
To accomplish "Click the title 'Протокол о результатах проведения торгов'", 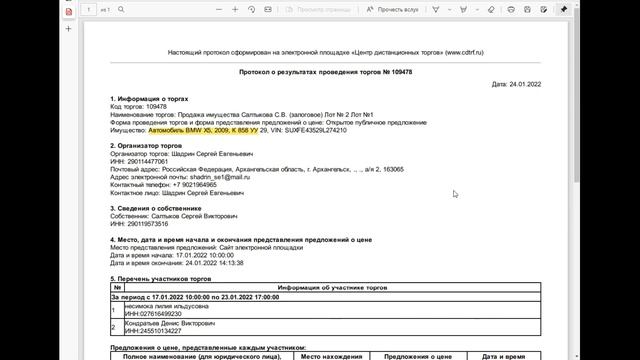I will pos(325,72).
